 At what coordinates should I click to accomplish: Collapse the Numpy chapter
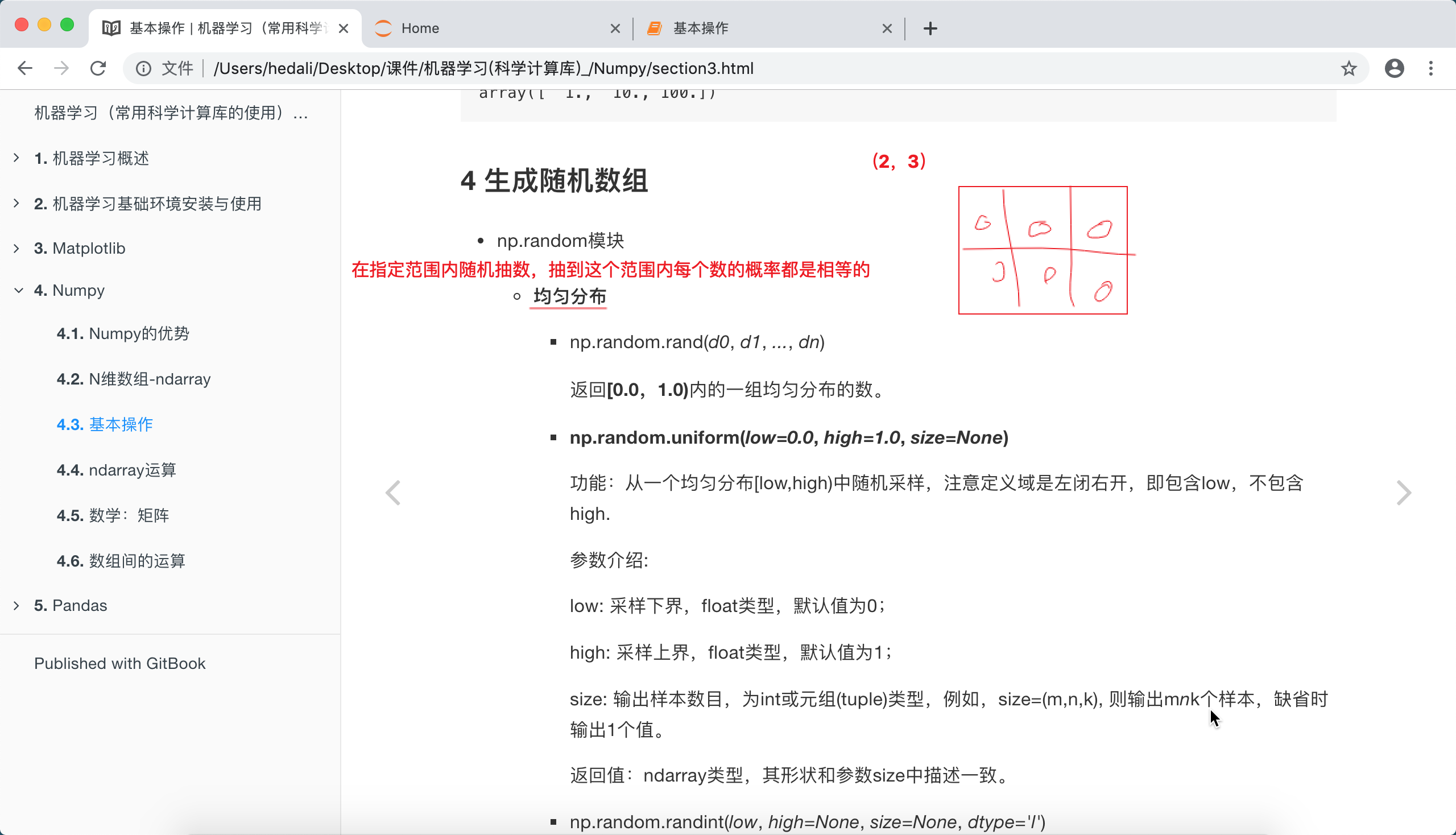[18, 290]
